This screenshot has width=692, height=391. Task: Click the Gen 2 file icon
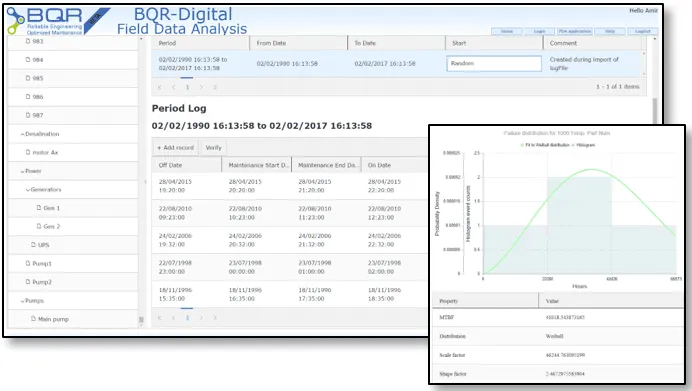click(39, 226)
